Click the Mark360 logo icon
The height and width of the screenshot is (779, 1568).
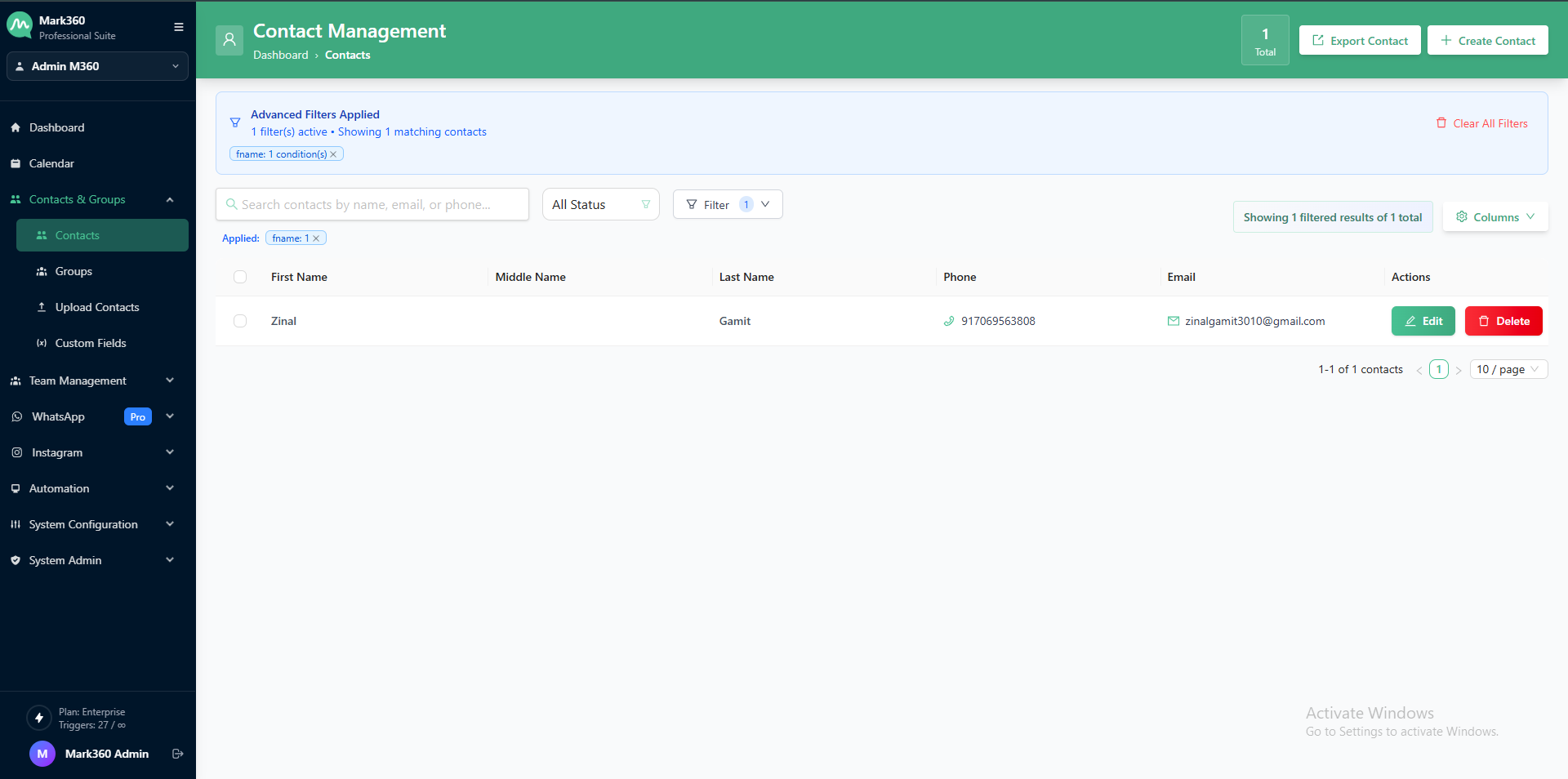(x=20, y=26)
